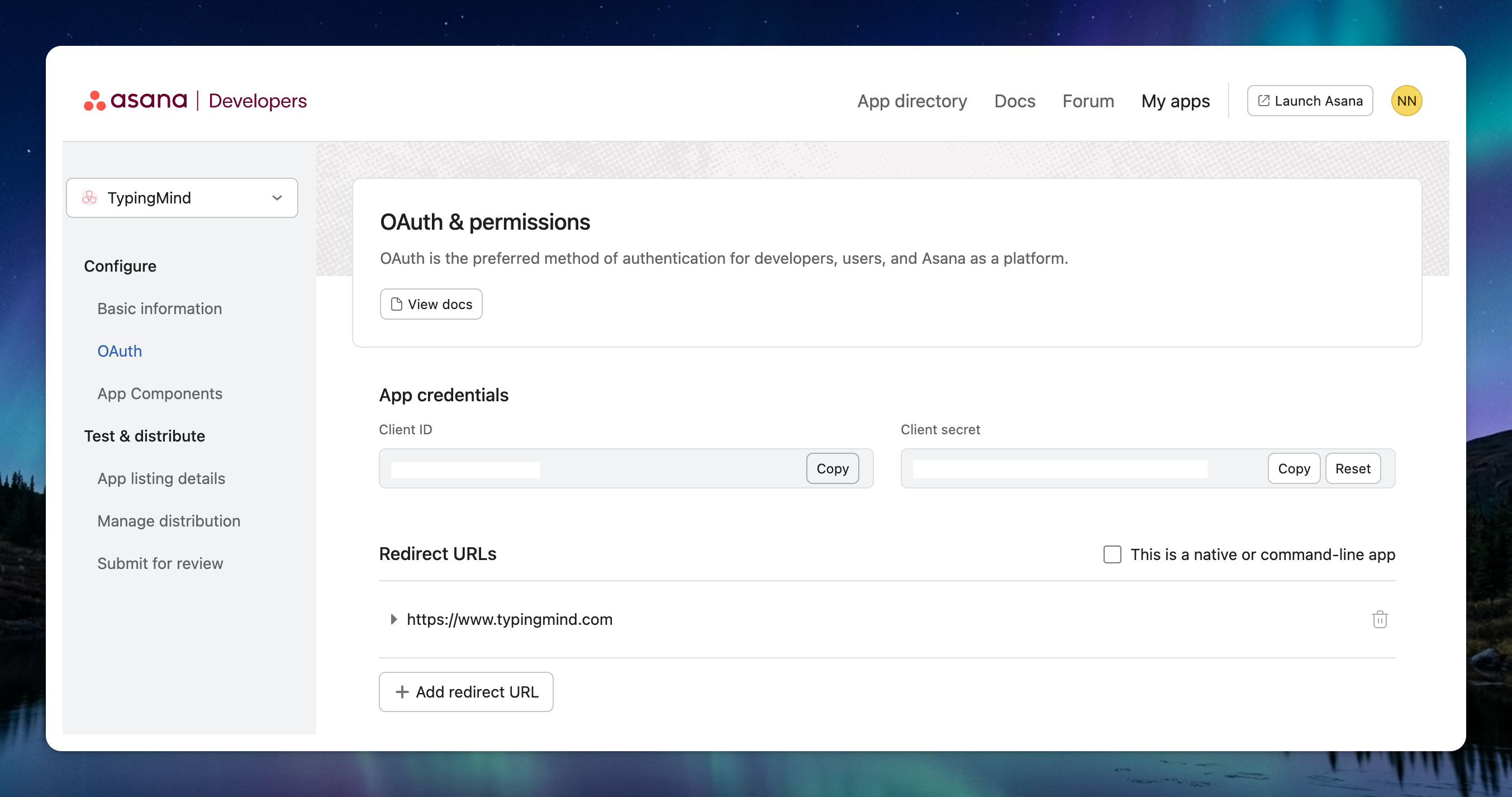Image resolution: width=1512 pixels, height=797 pixels.
Task: Expand the typingmind.com redirect URL row
Action: point(393,619)
